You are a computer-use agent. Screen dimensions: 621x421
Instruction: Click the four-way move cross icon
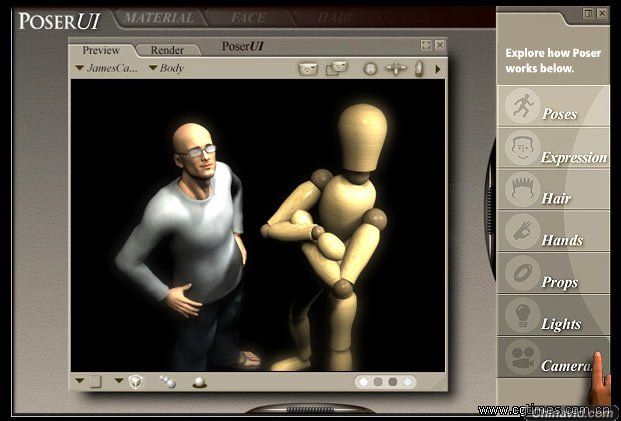tap(396, 69)
